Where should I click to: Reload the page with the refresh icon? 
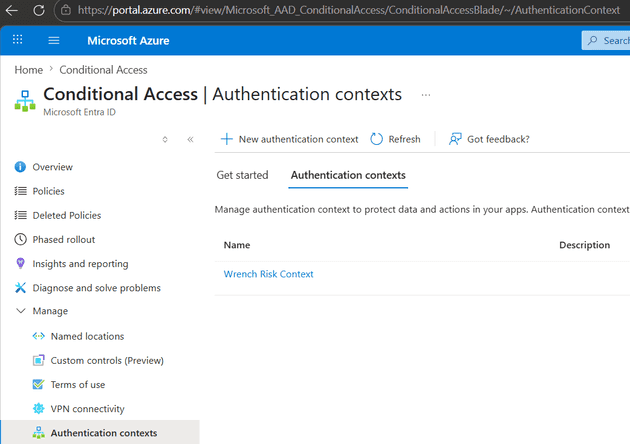point(39,10)
